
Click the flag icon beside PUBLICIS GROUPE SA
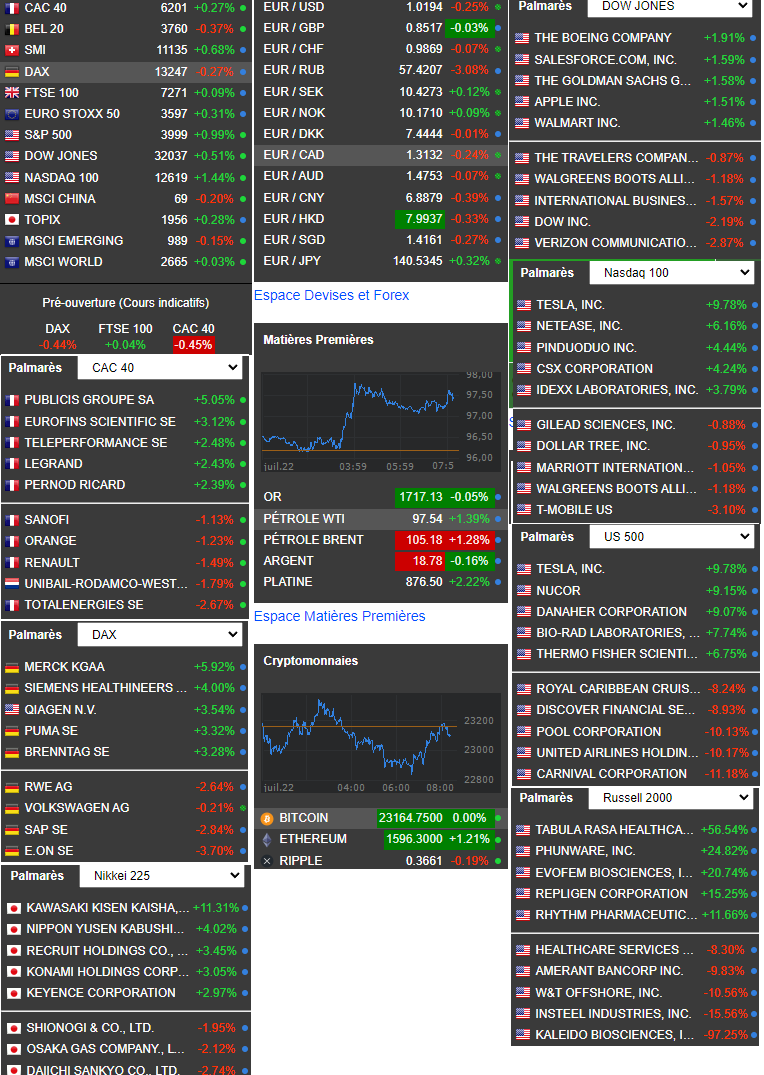(12, 400)
